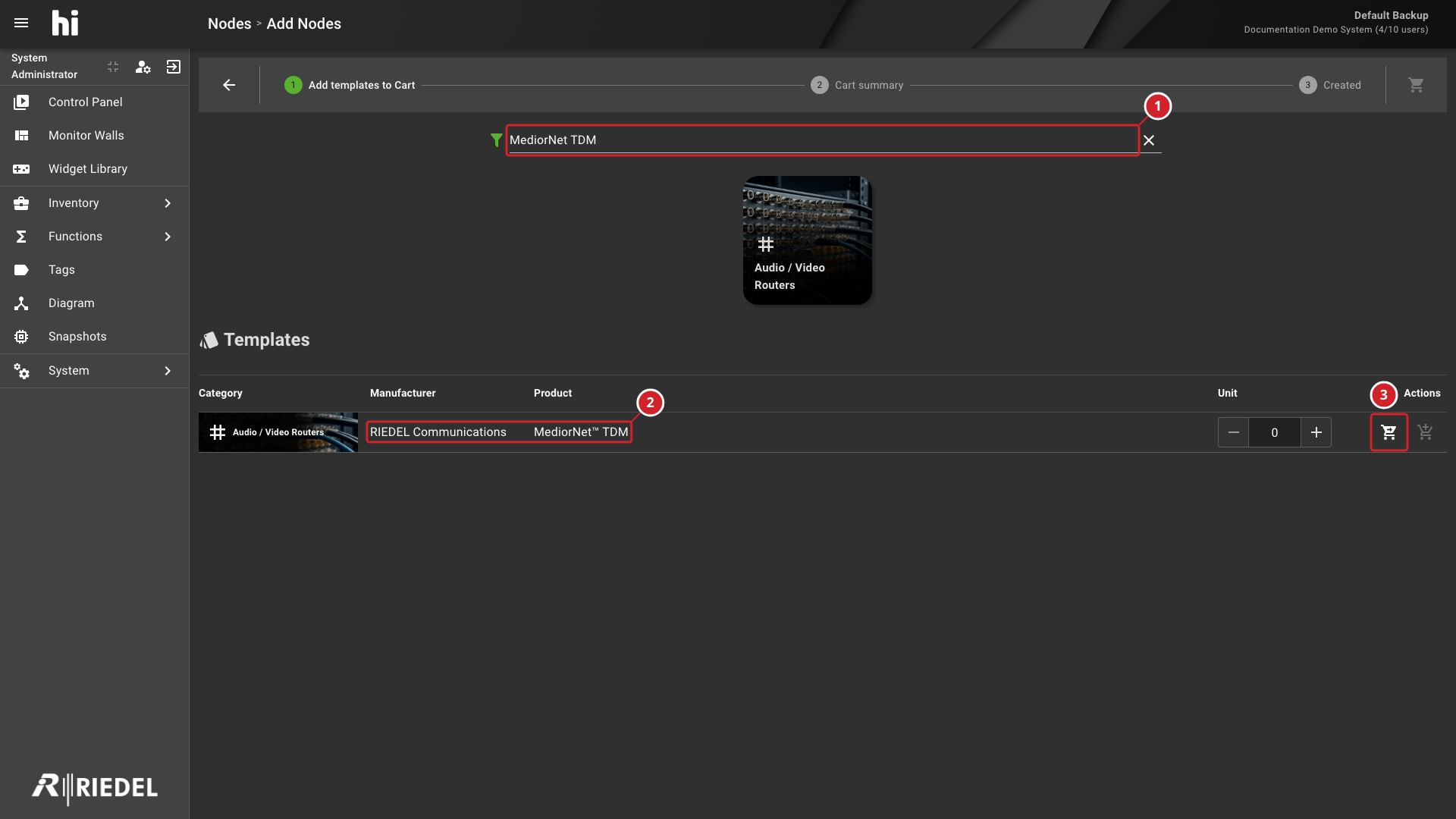Click the Snapshots chip icon

tap(21, 337)
